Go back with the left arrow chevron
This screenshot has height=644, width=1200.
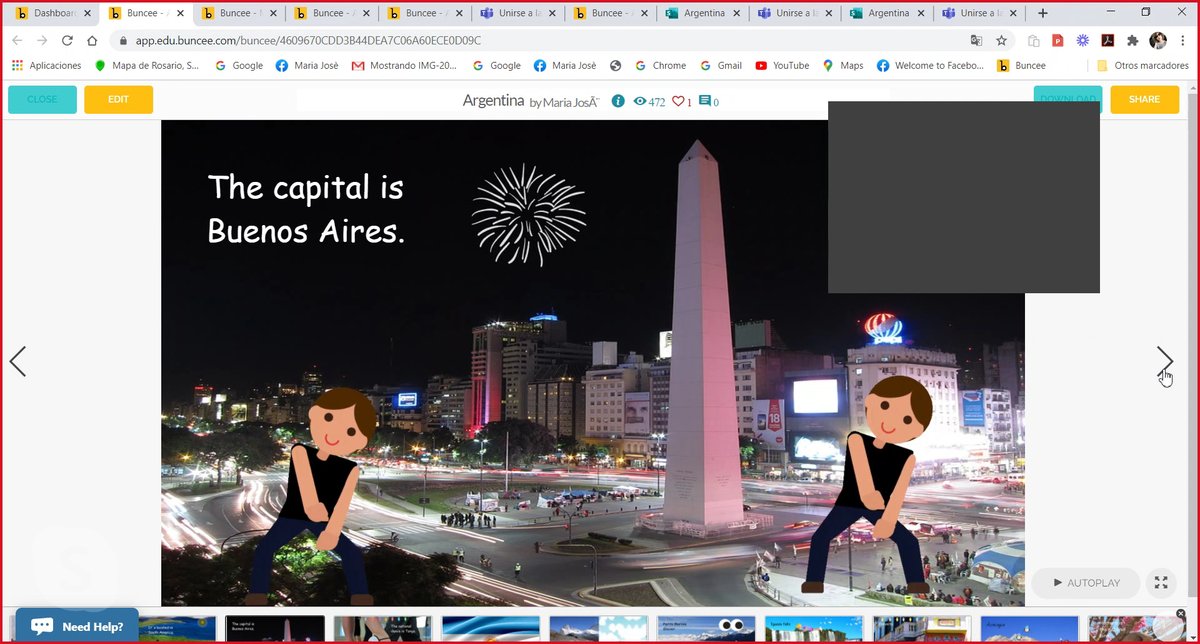tap(18, 361)
